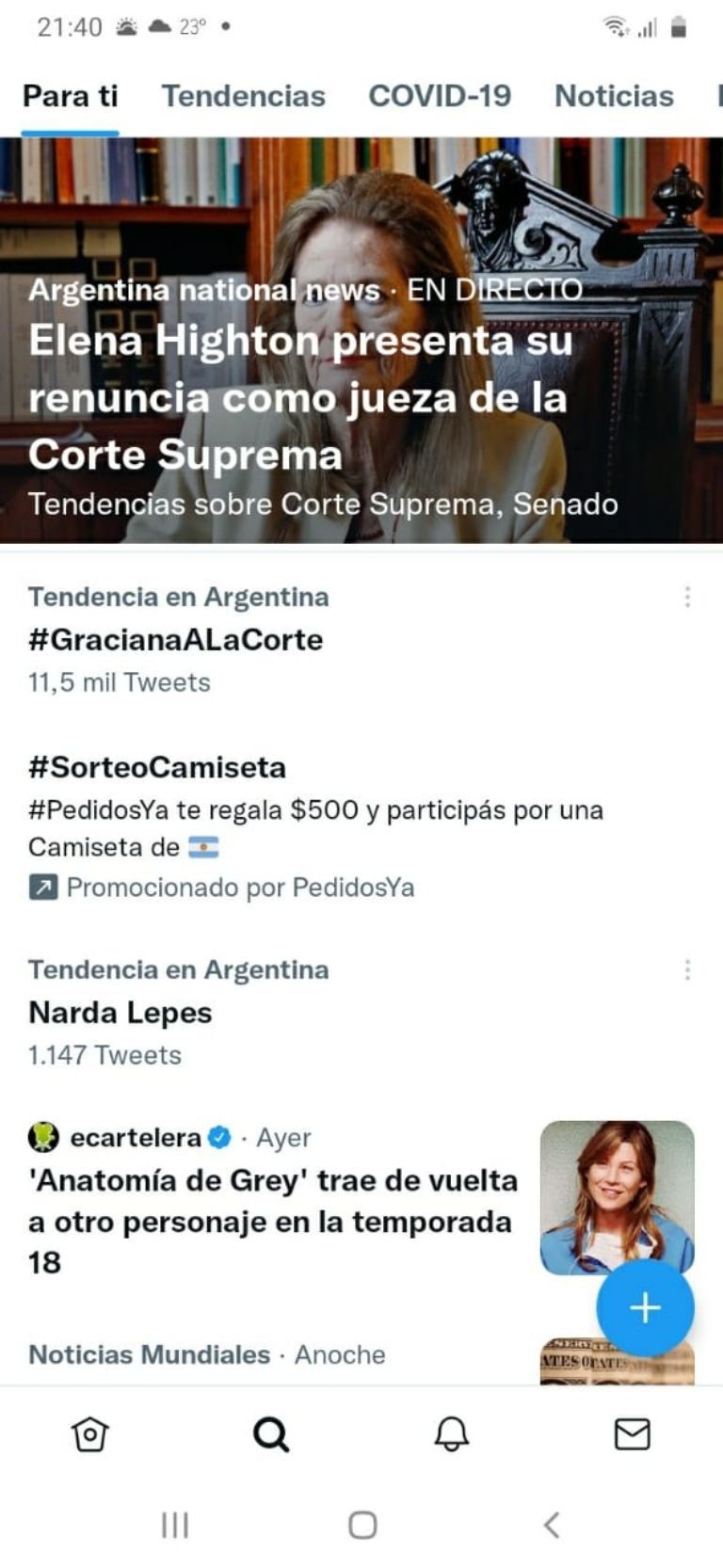Image resolution: width=723 pixels, height=1568 pixels.
Task: Tap the ecartelera profile avatar
Action: click(x=43, y=1137)
